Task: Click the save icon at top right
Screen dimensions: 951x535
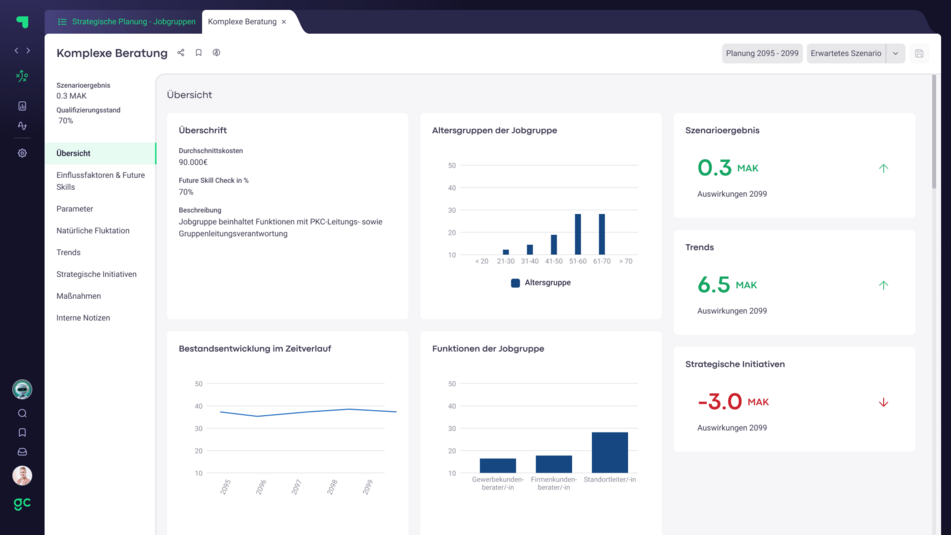Action: pyautogui.click(x=919, y=53)
